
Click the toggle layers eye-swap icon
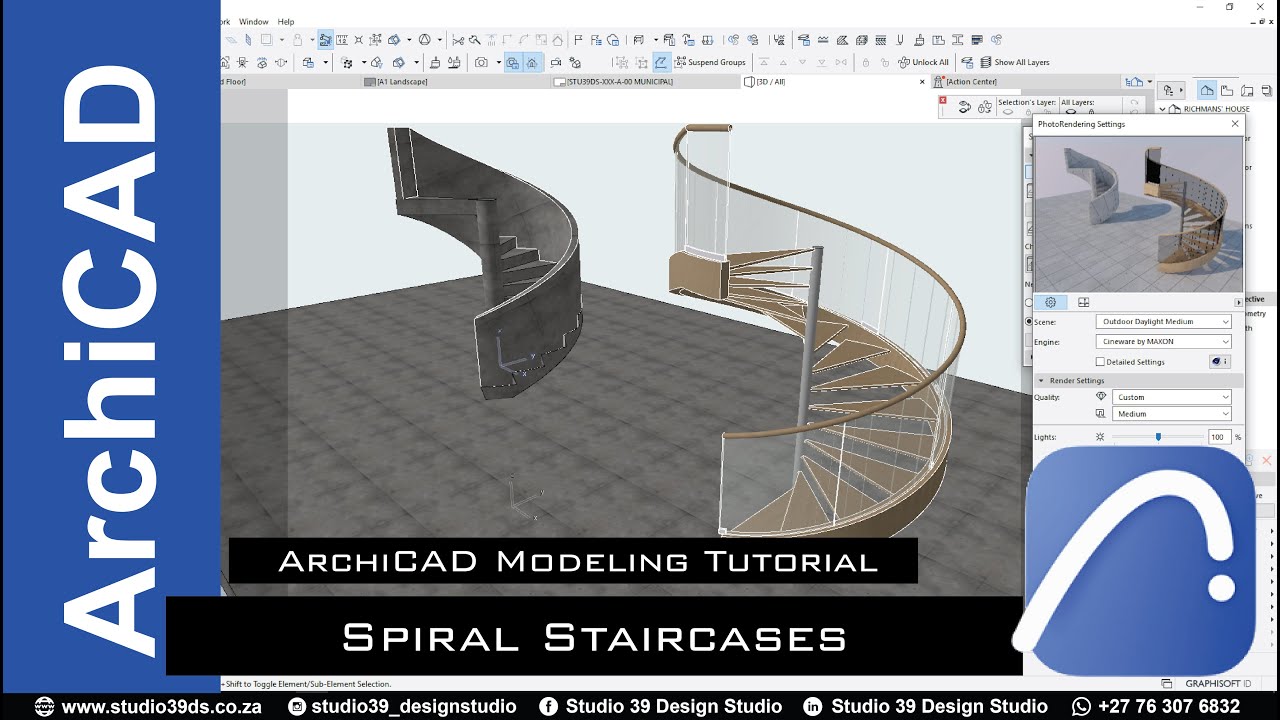click(x=965, y=106)
